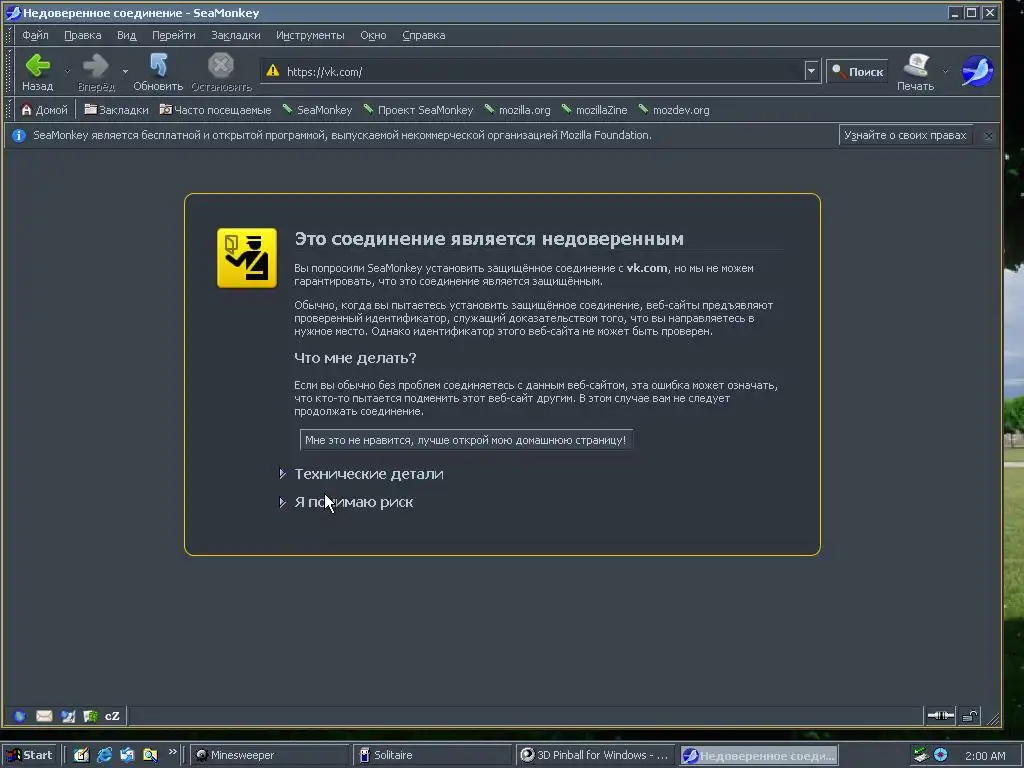Expand the quick launch overflow chevron
Viewport: 1024px width, 768px height.
tap(172, 752)
